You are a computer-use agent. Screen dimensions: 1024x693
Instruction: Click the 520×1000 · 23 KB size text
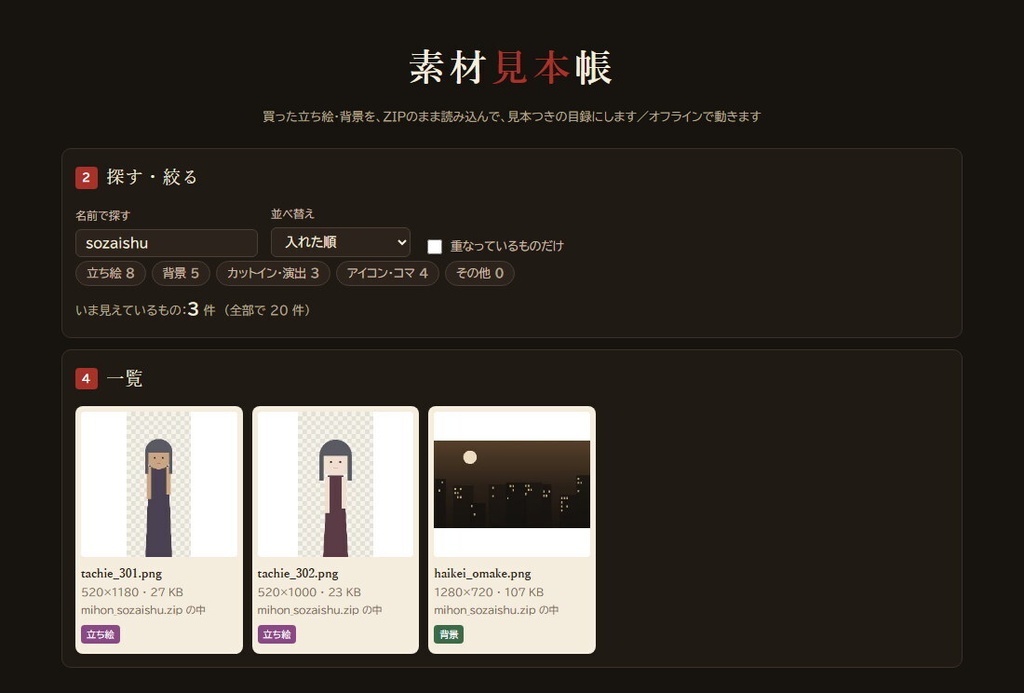[309, 592]
